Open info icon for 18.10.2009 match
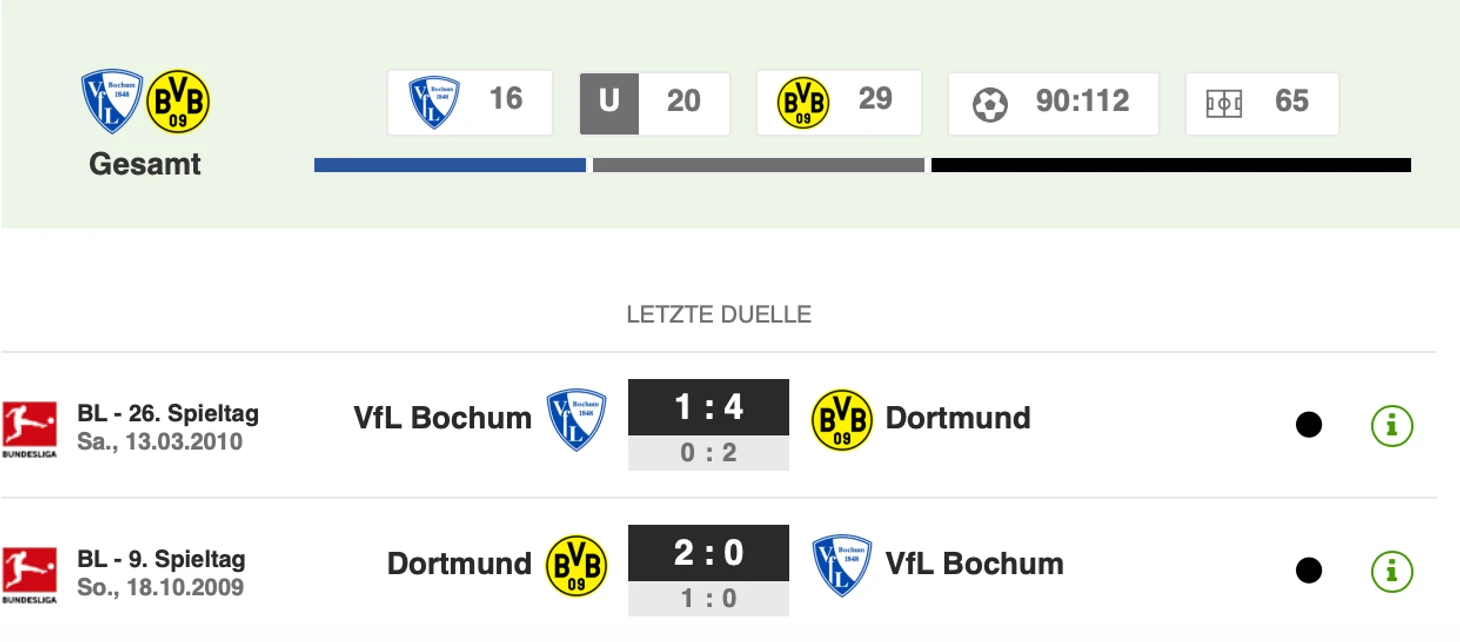 (x=1391, y=571)
